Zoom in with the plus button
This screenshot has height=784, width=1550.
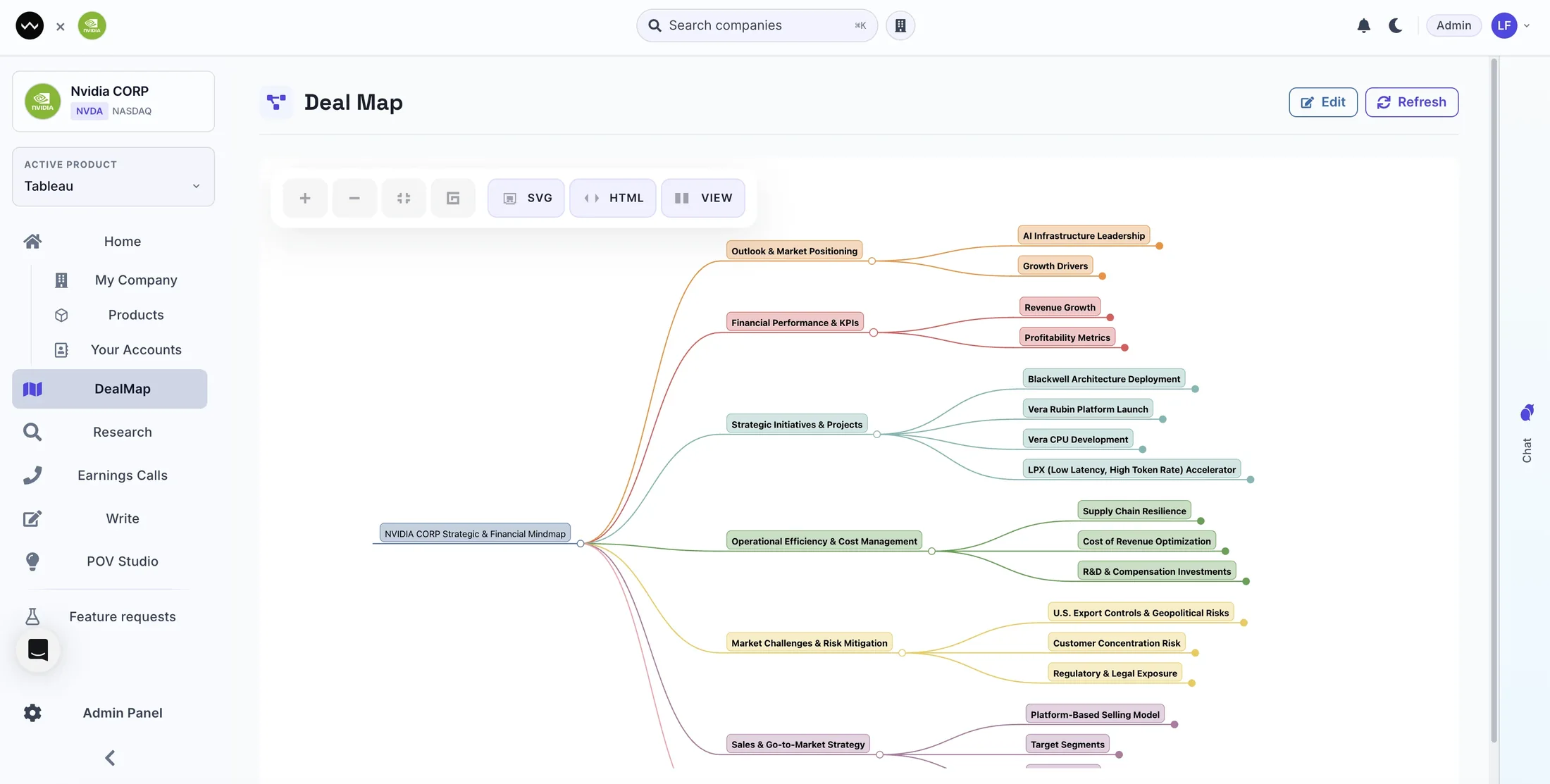(305, 199)
